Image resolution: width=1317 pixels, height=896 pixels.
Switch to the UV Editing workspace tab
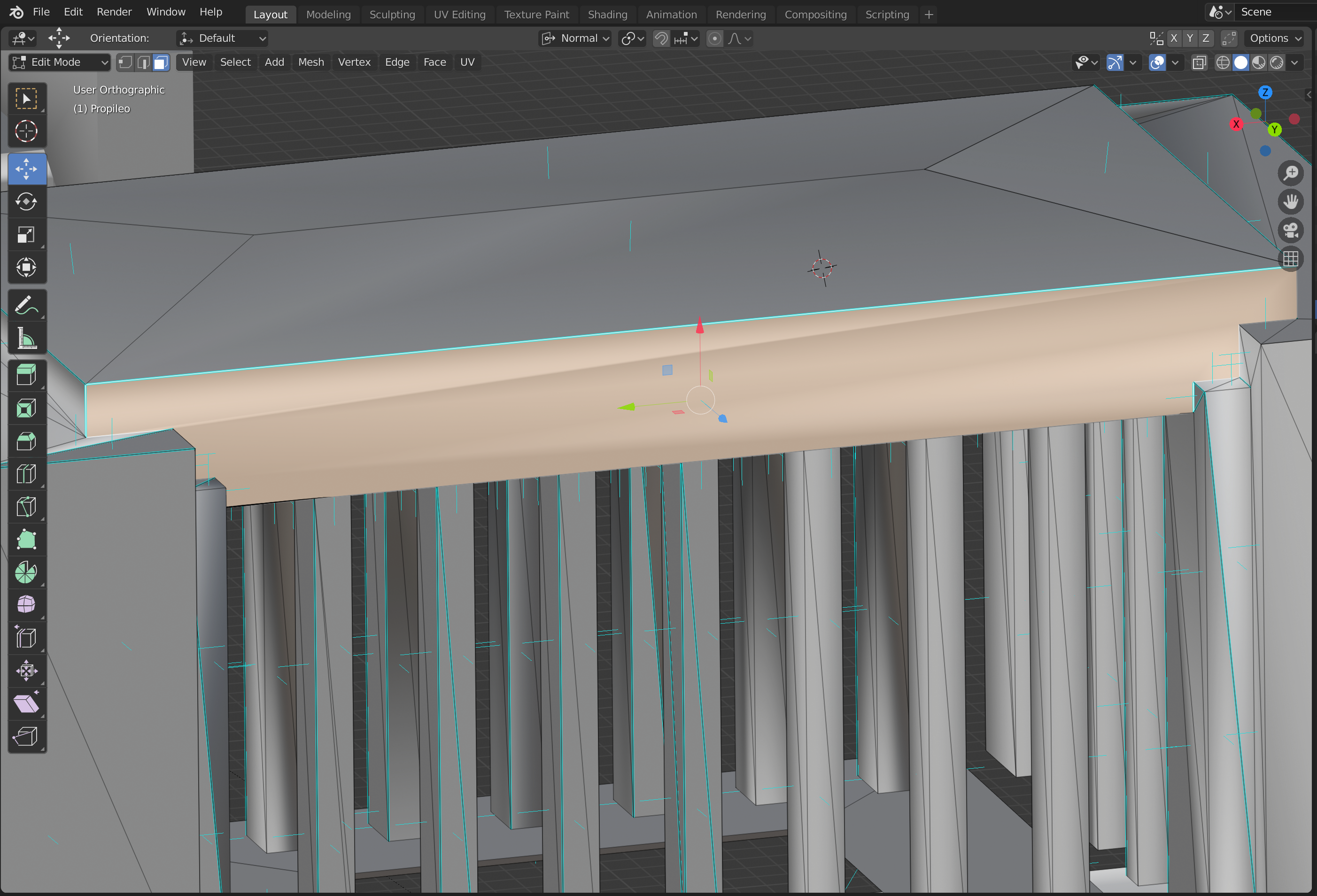tap(459, 14)
